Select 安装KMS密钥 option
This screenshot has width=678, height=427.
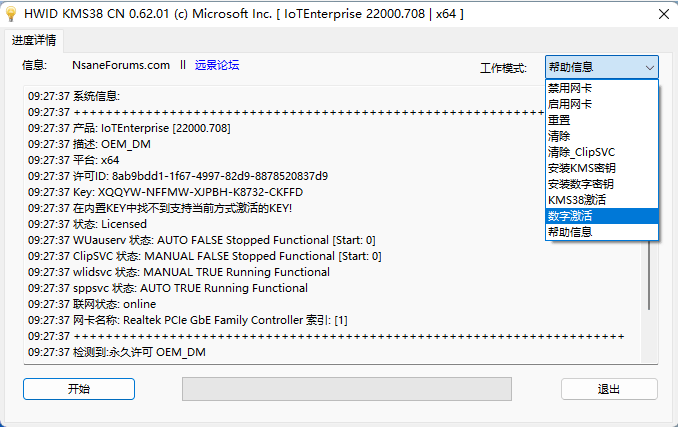601,168
